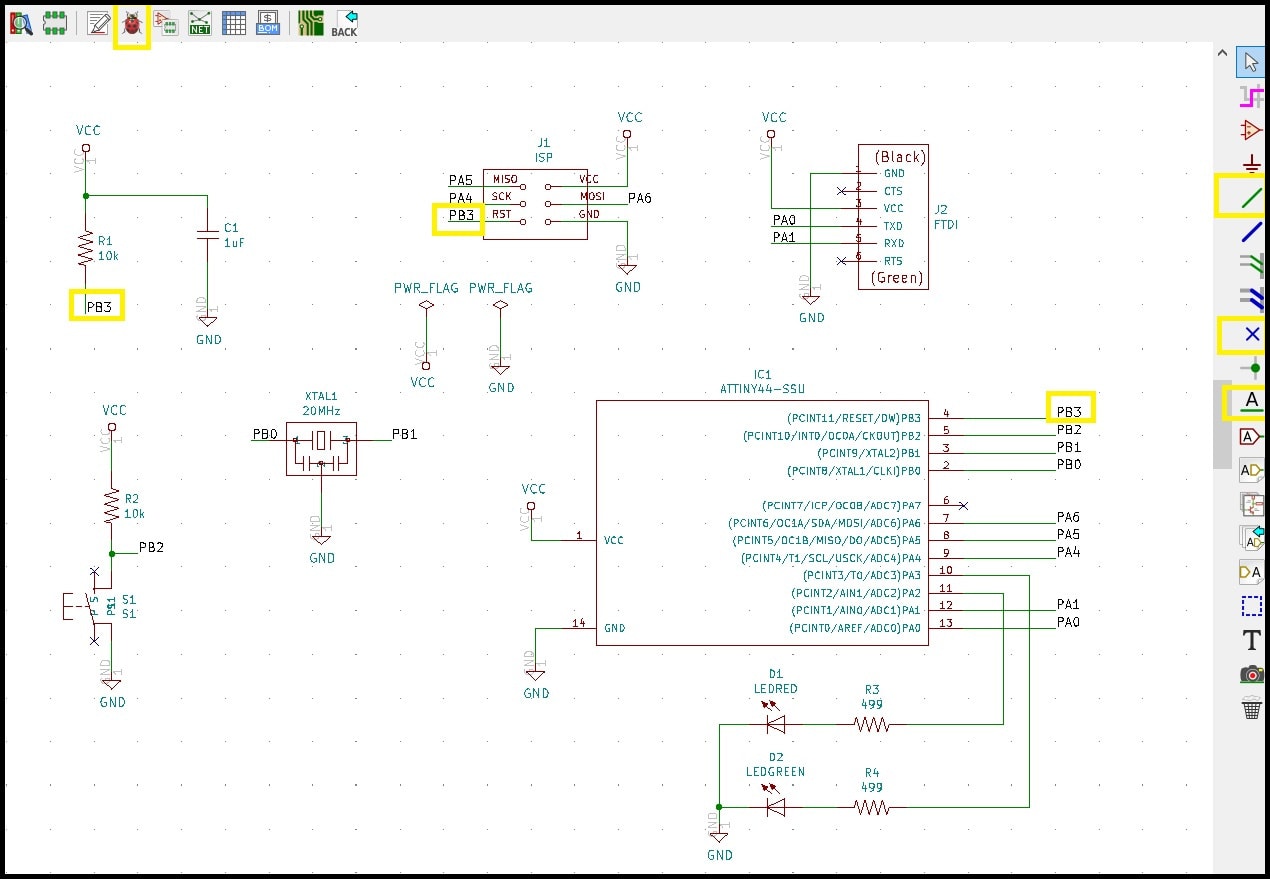Choose the place text T tool

(1251, 640)
